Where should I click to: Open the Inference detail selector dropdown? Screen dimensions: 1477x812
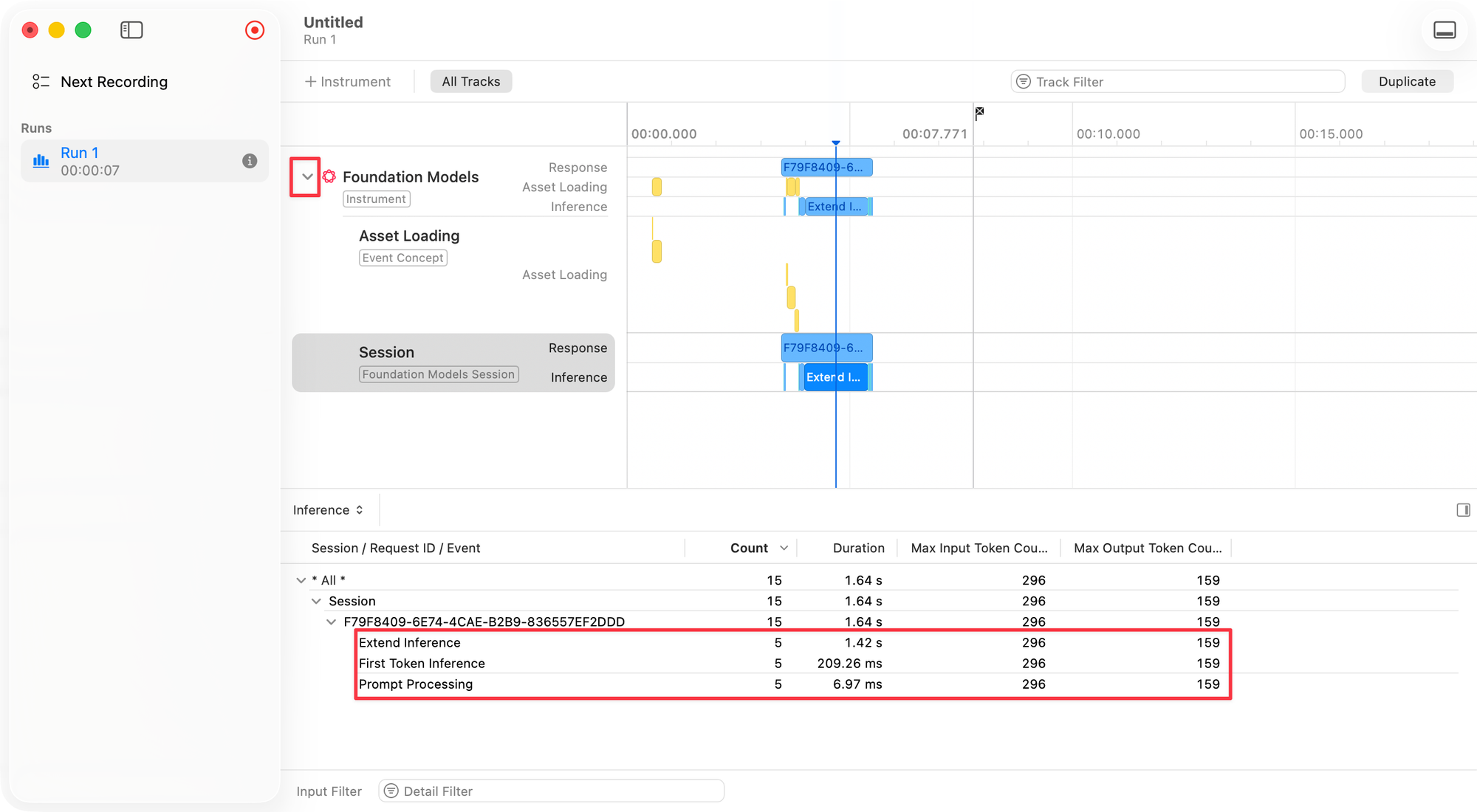click(328, 510)
